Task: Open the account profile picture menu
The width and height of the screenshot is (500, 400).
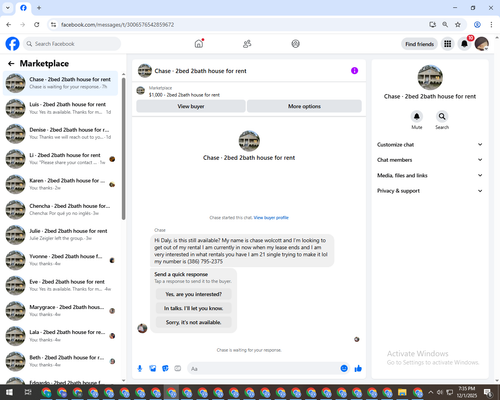Action: click(482, 44)
